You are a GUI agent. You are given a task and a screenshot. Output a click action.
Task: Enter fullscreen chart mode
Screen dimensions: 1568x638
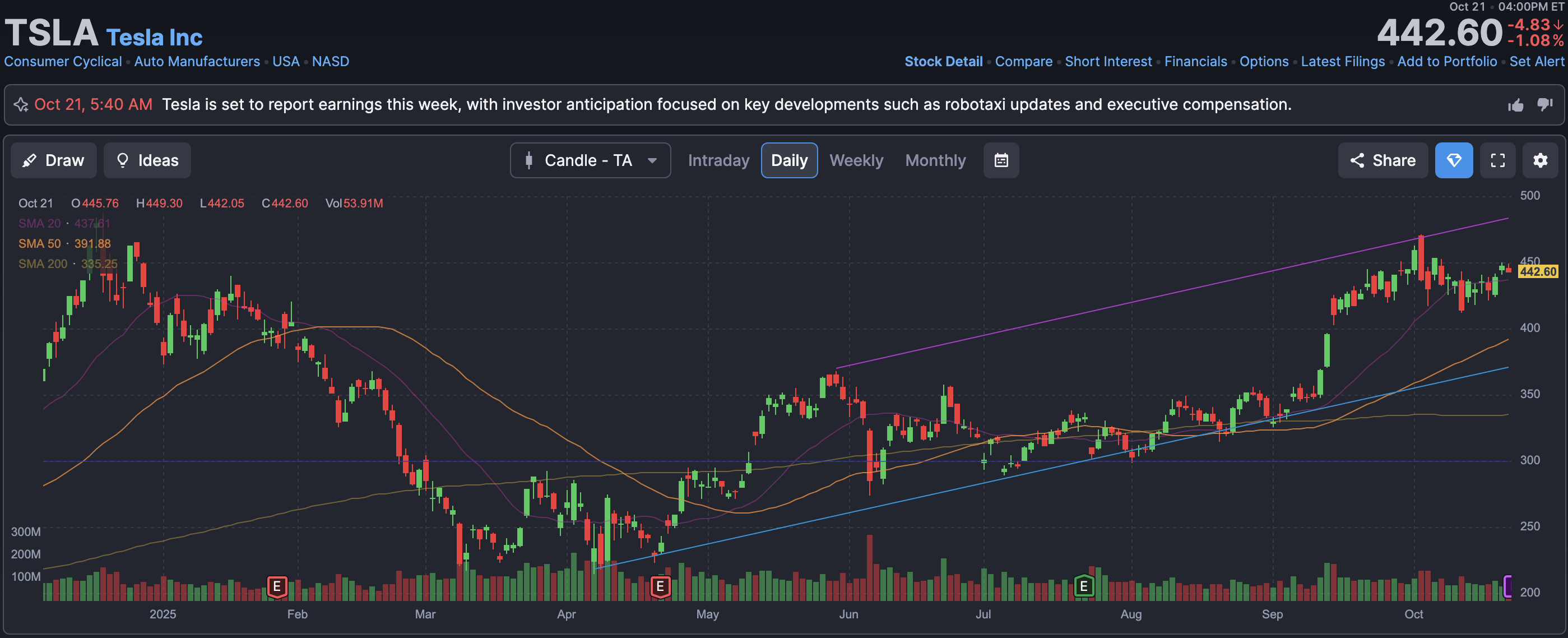1497,160
